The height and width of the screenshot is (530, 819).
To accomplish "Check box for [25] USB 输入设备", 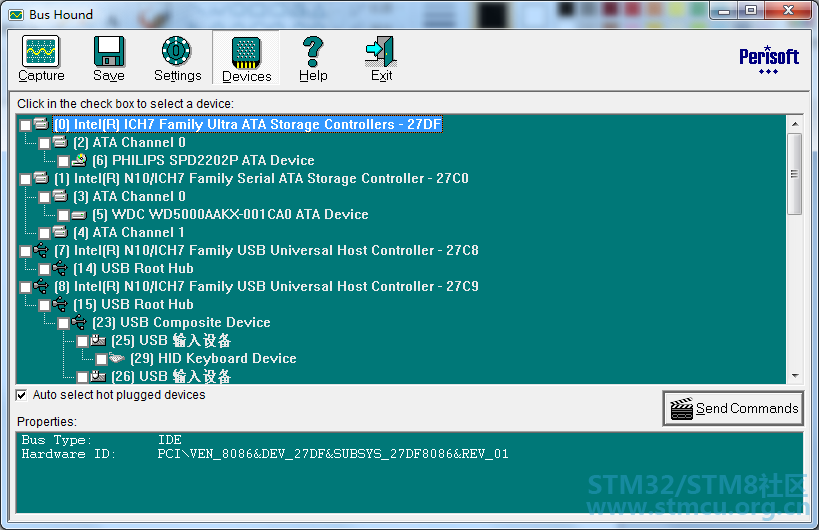I will click(83, 341).
